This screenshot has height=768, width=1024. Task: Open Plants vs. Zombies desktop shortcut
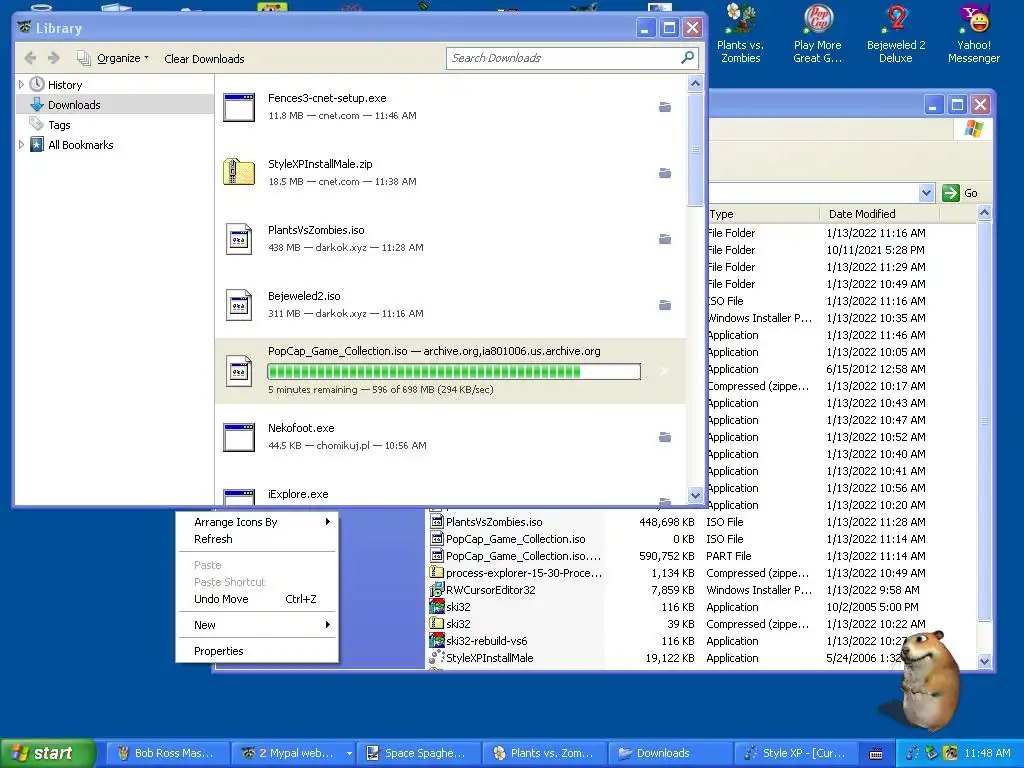pos(741,33)
